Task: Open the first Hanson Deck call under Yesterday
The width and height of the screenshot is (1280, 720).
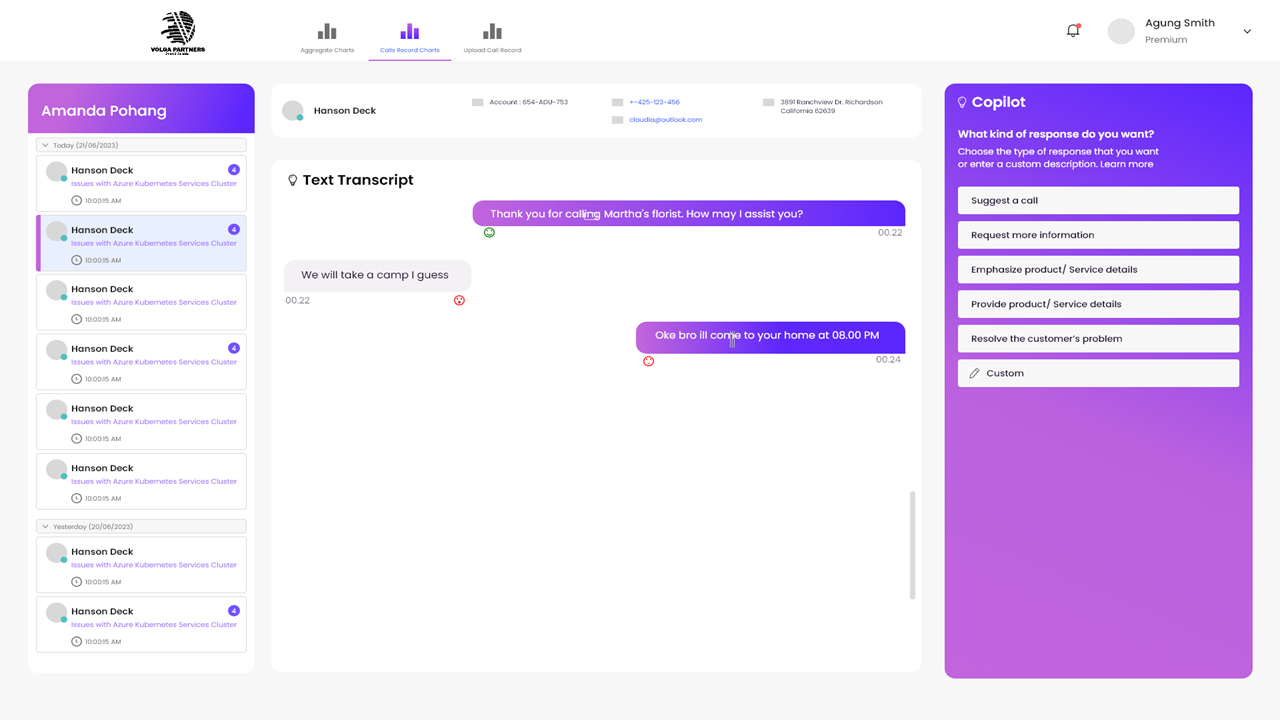Action: pyautogui.click(x=141, y=565)
